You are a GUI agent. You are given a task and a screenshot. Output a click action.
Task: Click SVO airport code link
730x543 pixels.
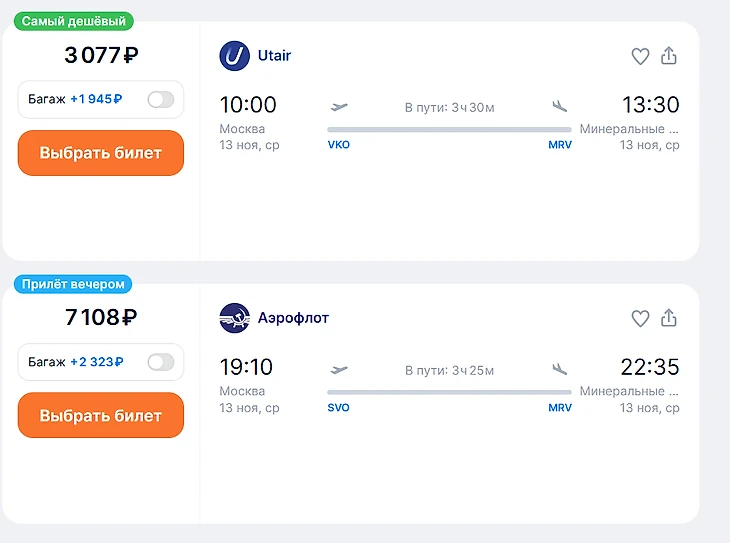[x=339, y=408]
